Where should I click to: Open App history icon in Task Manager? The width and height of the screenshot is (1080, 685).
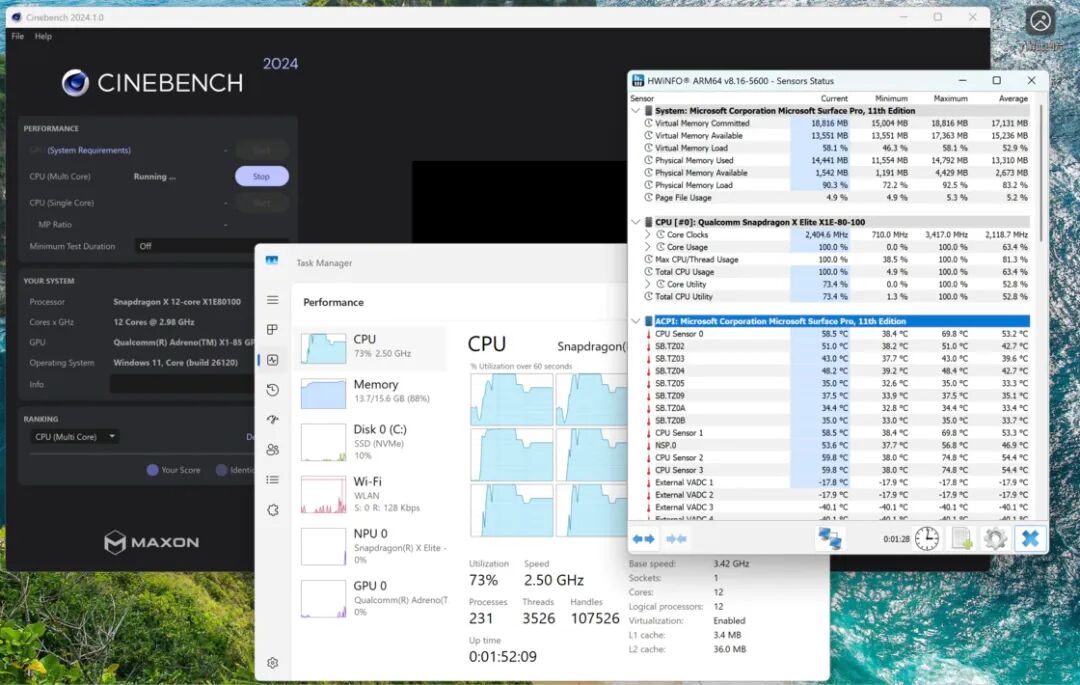(273, 390)
